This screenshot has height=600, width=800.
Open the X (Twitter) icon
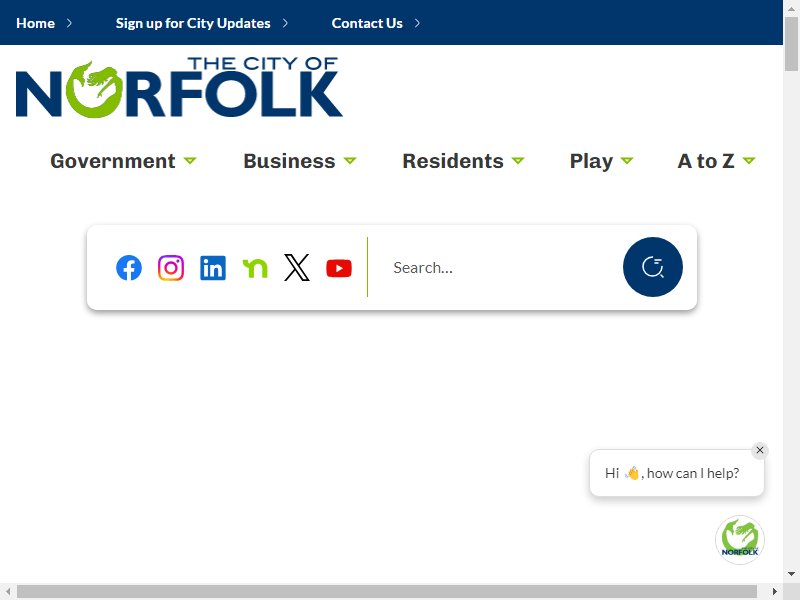[x=296, y=268]
